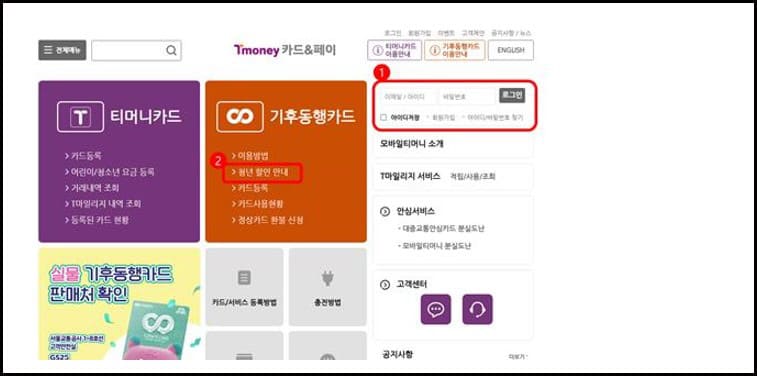Click the search magnifier icon
This screenshot has height=376, width=757.
click(171, 50)
